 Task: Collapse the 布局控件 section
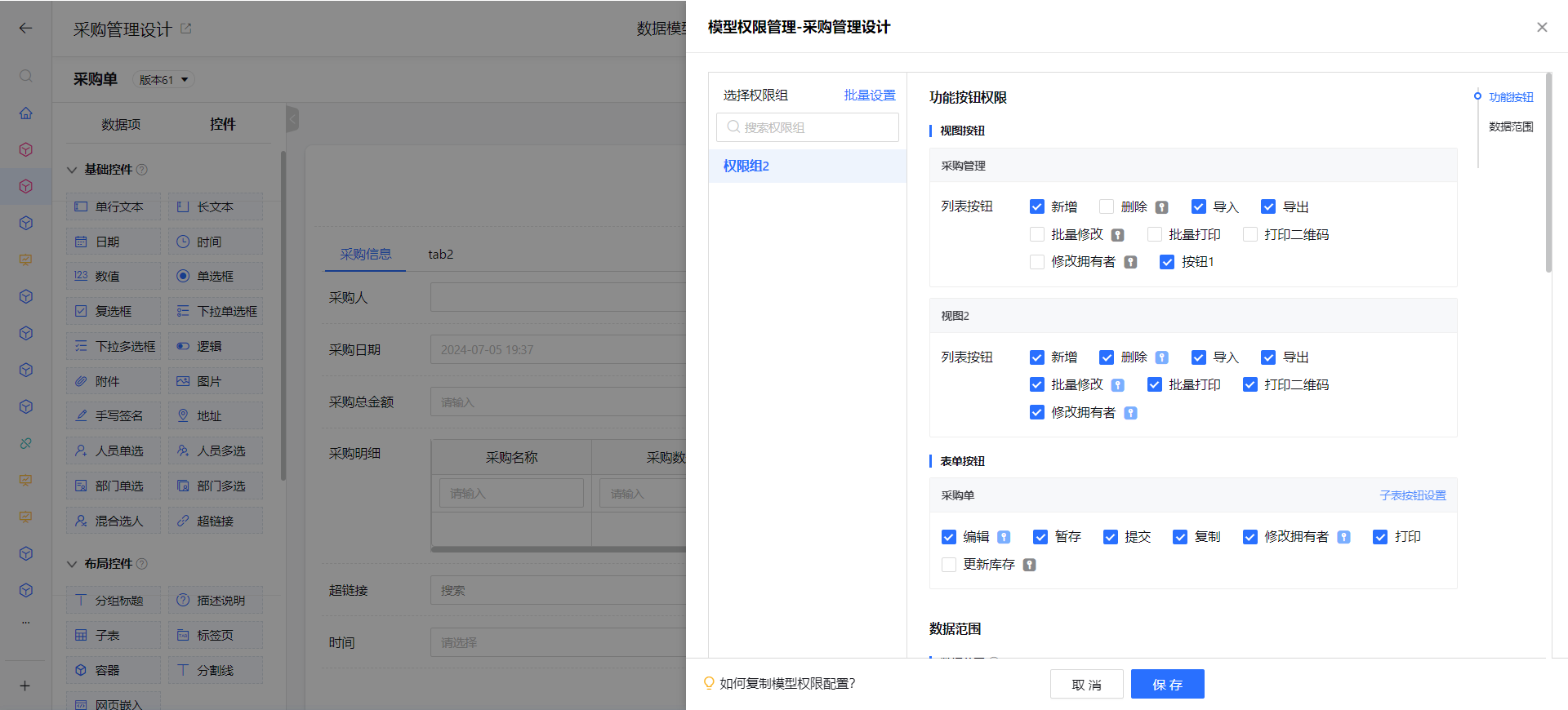coord(72,564)
